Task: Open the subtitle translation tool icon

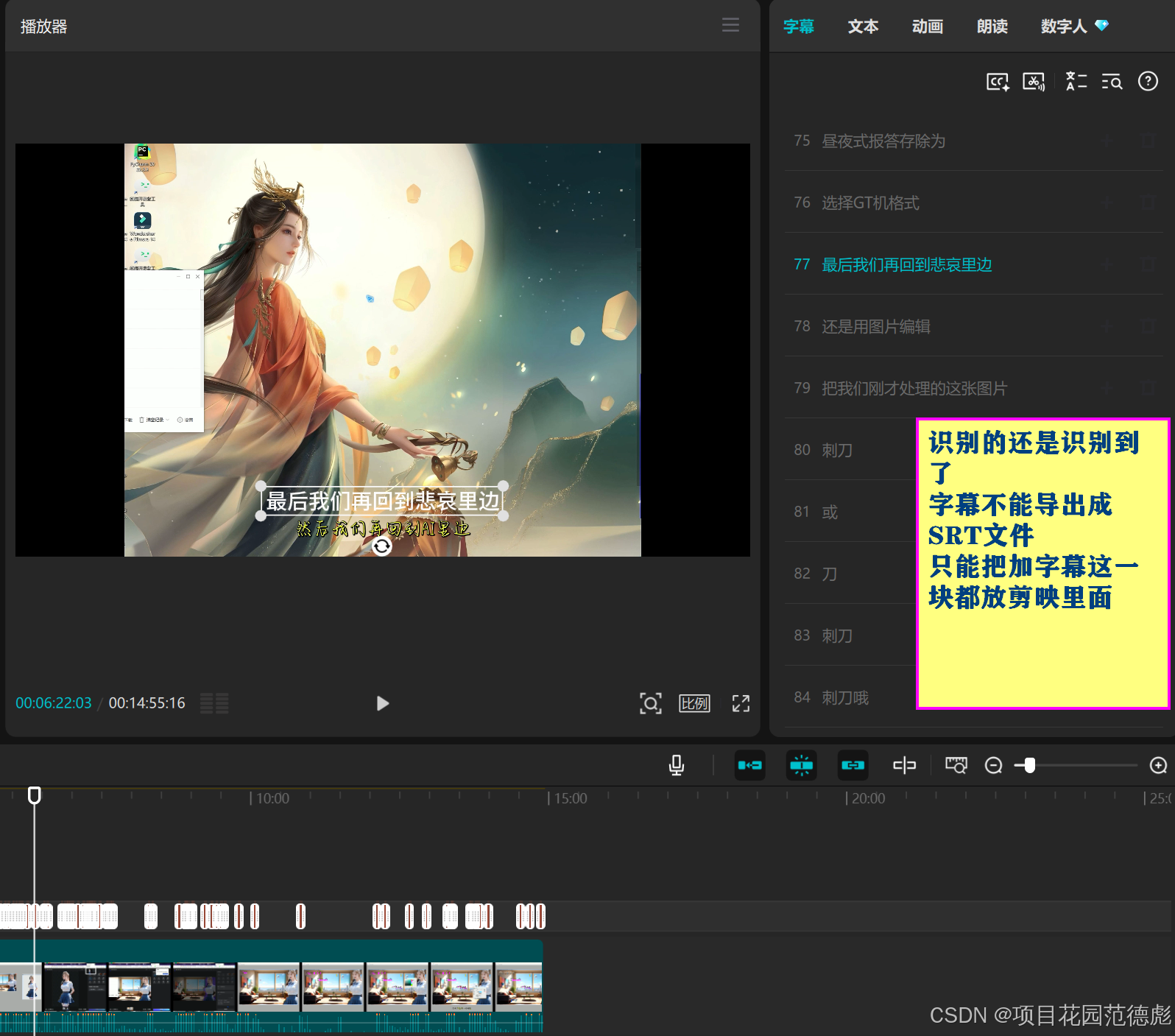Action: 1076,82
